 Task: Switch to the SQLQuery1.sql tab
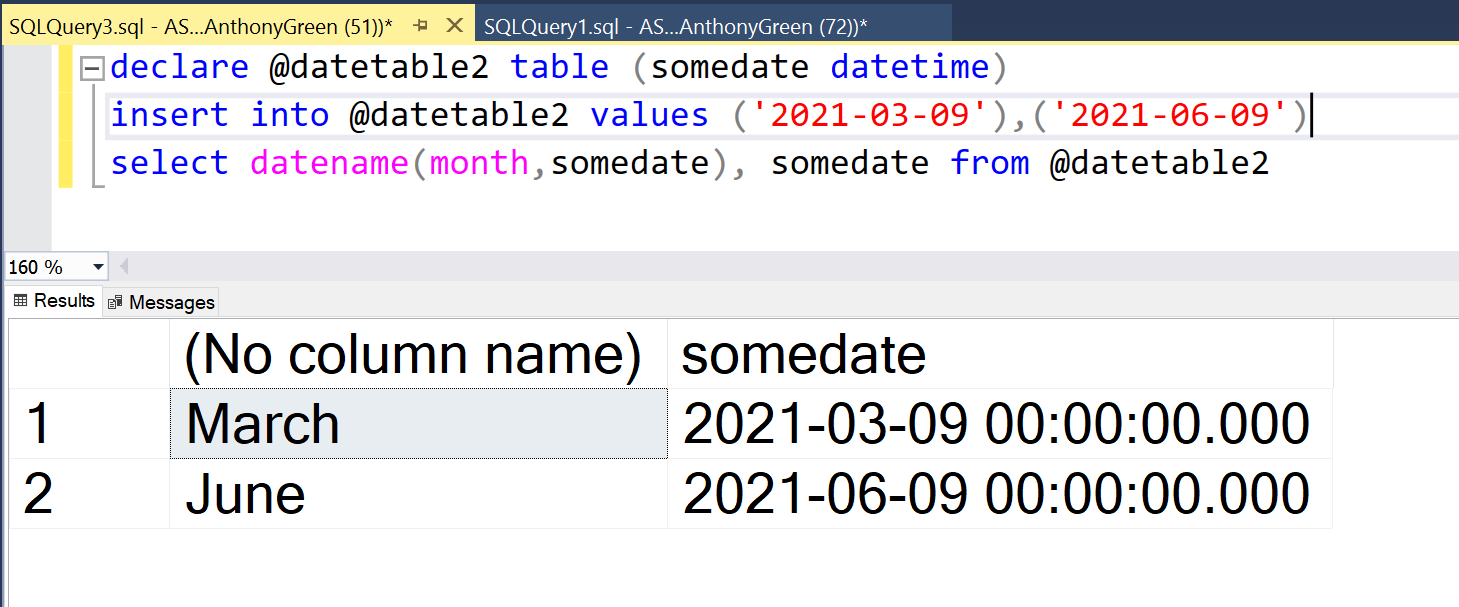click(x=675, y=27)
